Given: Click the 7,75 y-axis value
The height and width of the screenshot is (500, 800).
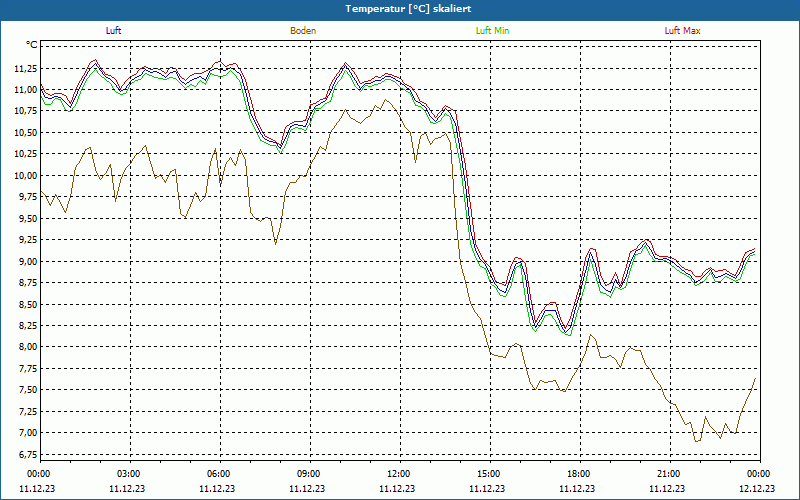Looking at the screenshot, I should point(27,368).
